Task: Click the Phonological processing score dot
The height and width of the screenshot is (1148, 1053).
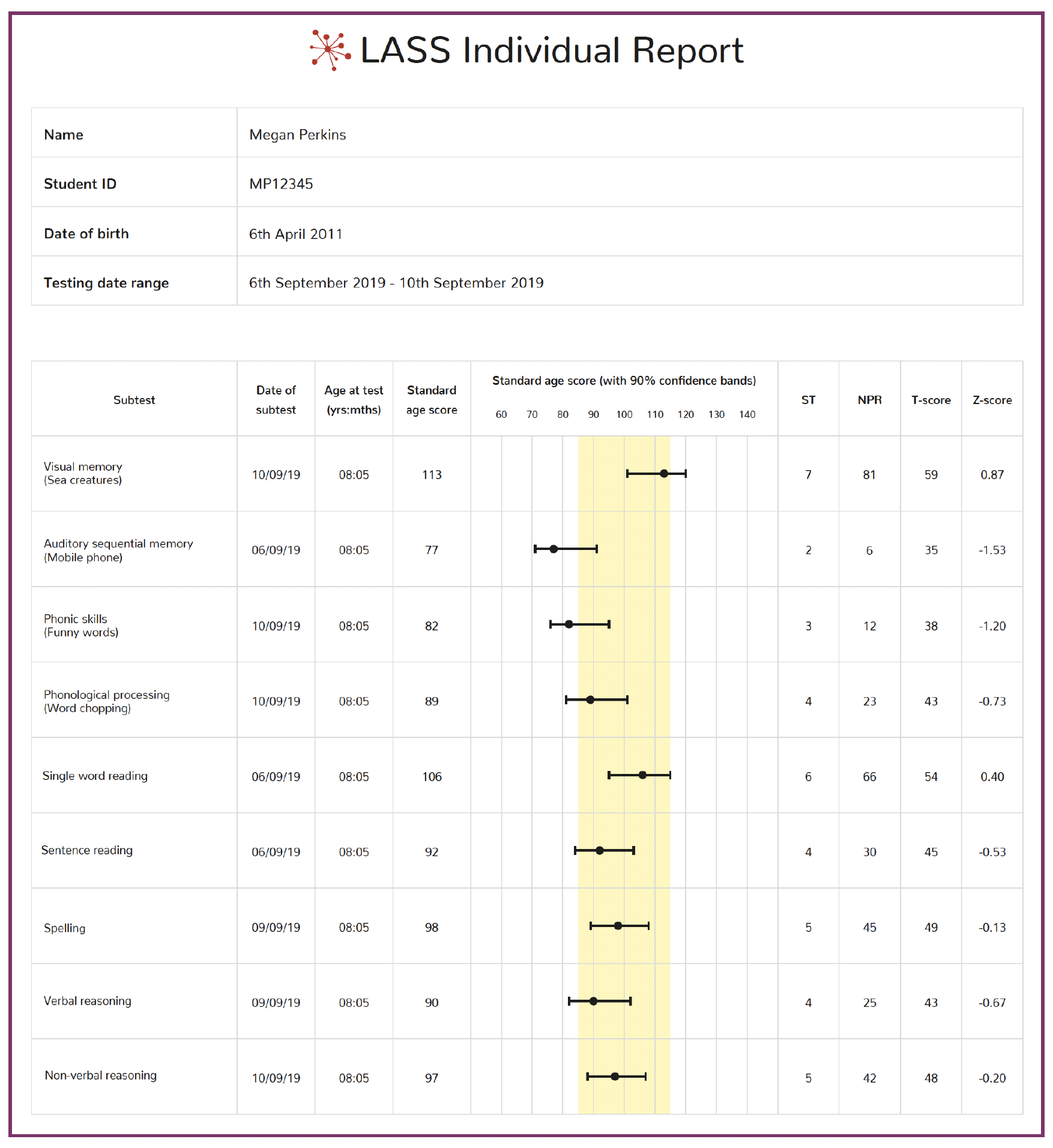Action: (590, 700)
